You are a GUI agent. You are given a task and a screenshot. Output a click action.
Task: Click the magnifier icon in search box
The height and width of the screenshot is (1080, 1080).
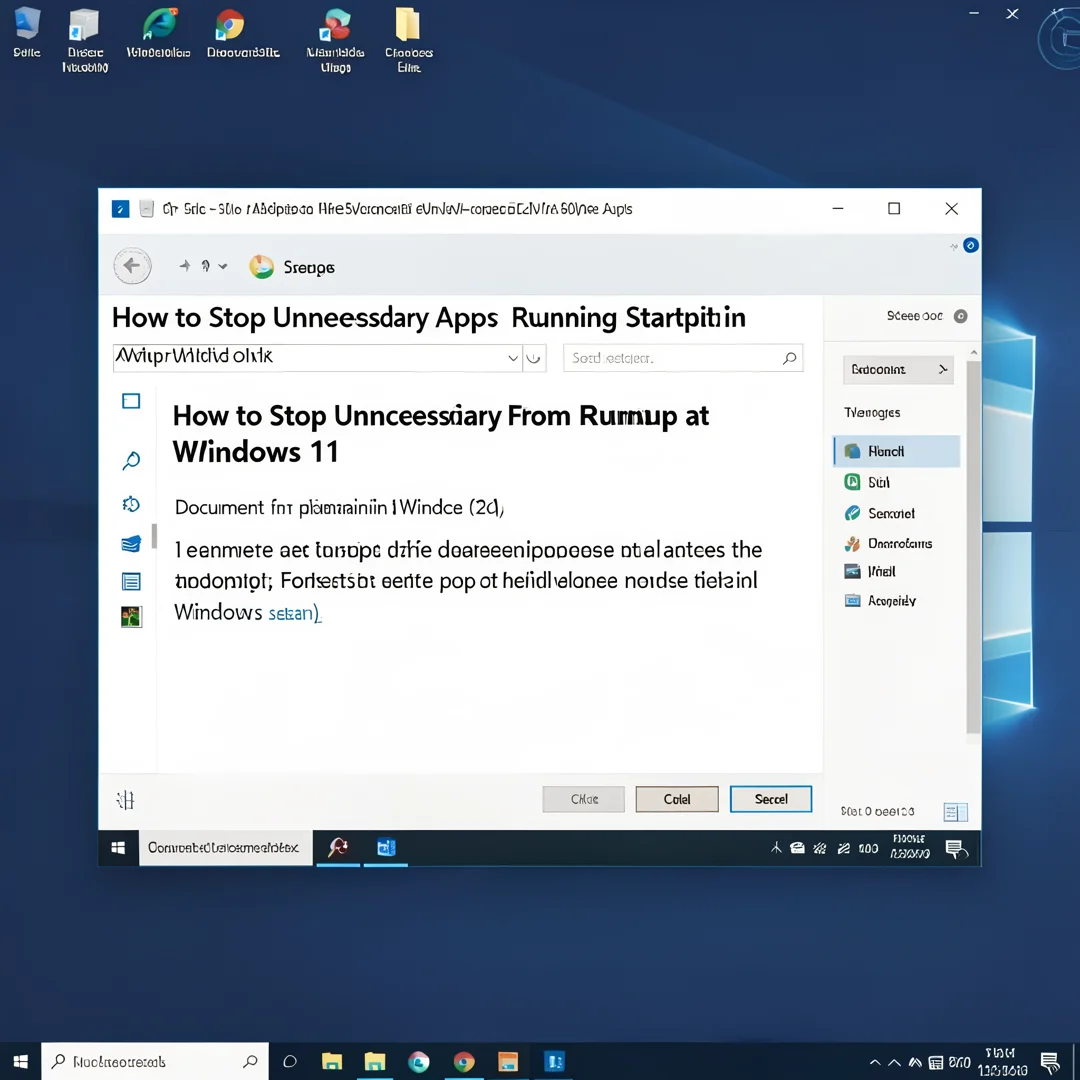pos(789,358)
